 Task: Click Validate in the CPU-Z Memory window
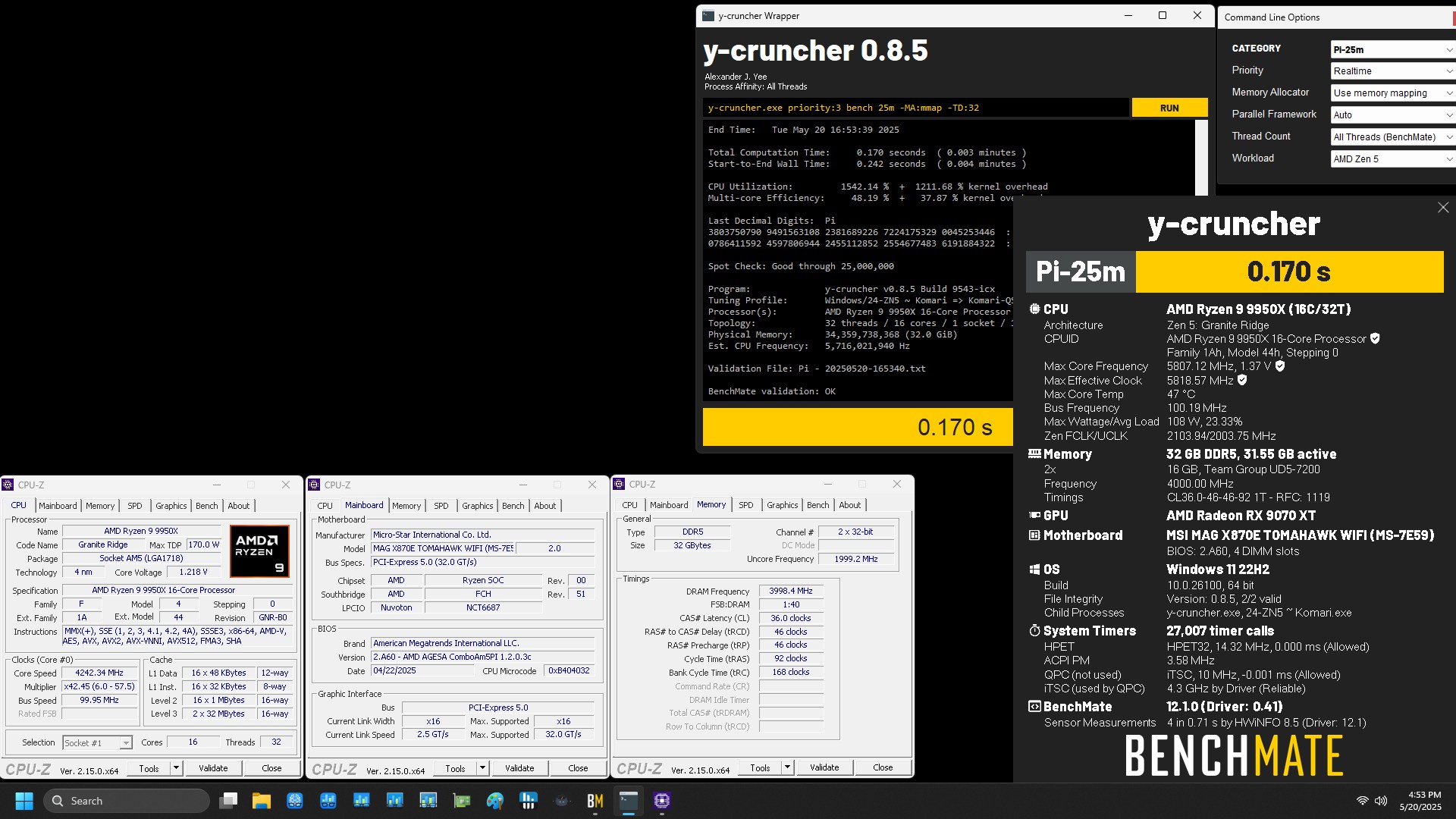[824, 767]
